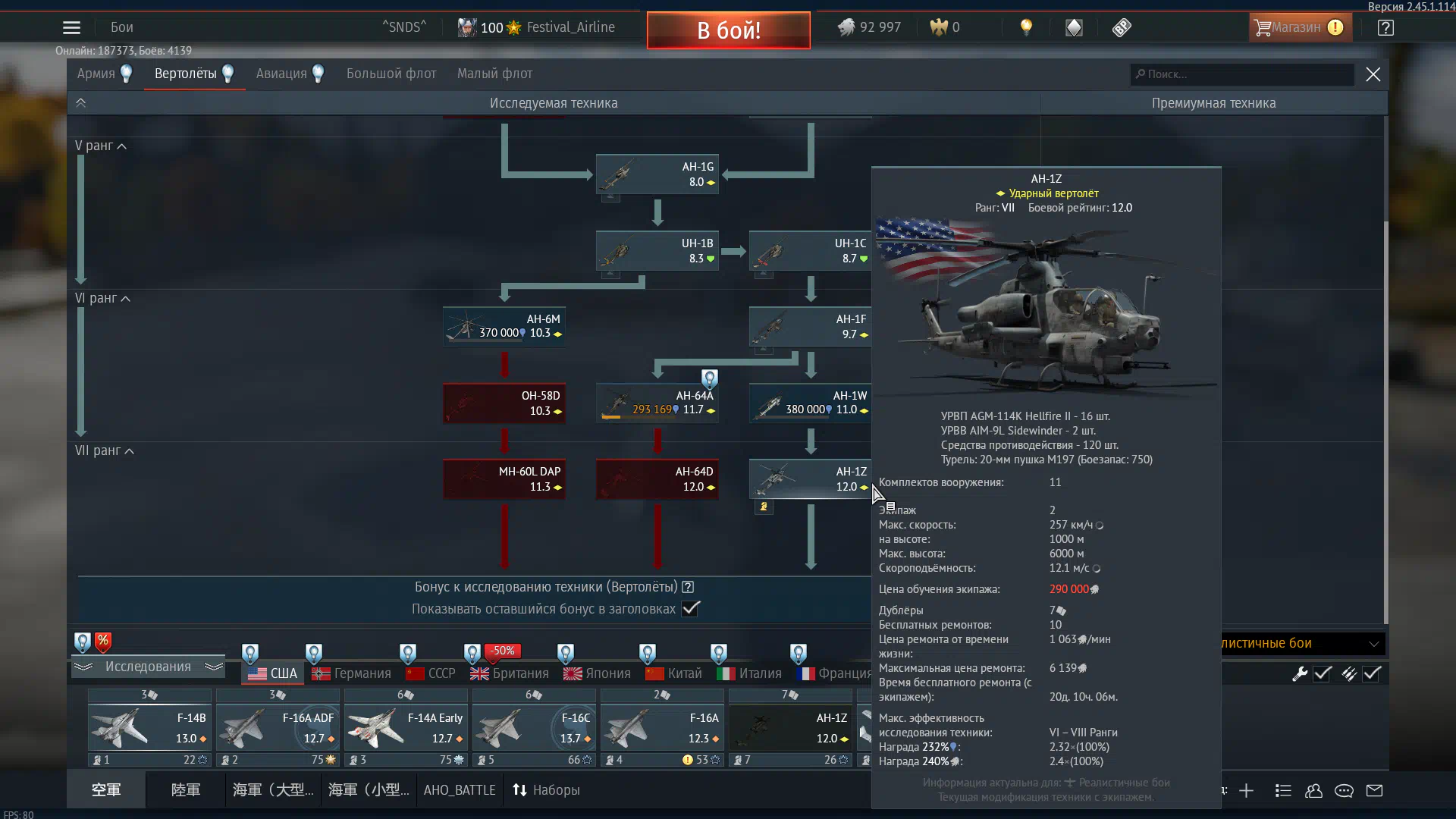Select the locked MH-60L DAP node
Viewport: 1456px width, 819px height.
coord(504,479)
